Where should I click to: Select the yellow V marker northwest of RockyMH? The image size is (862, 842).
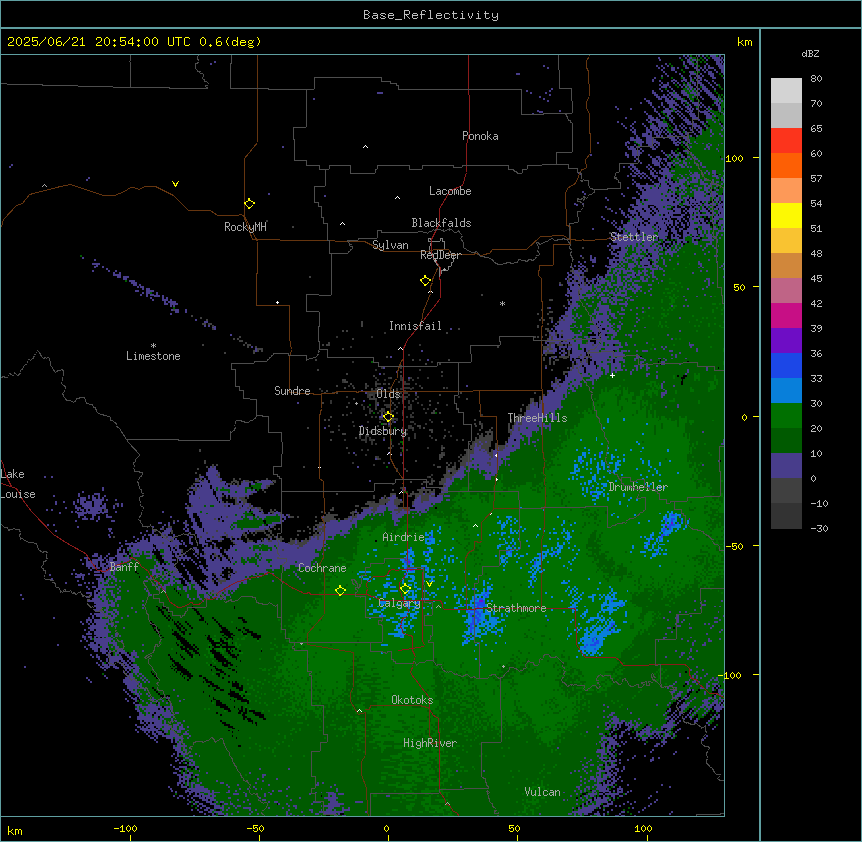pos(175,184)
